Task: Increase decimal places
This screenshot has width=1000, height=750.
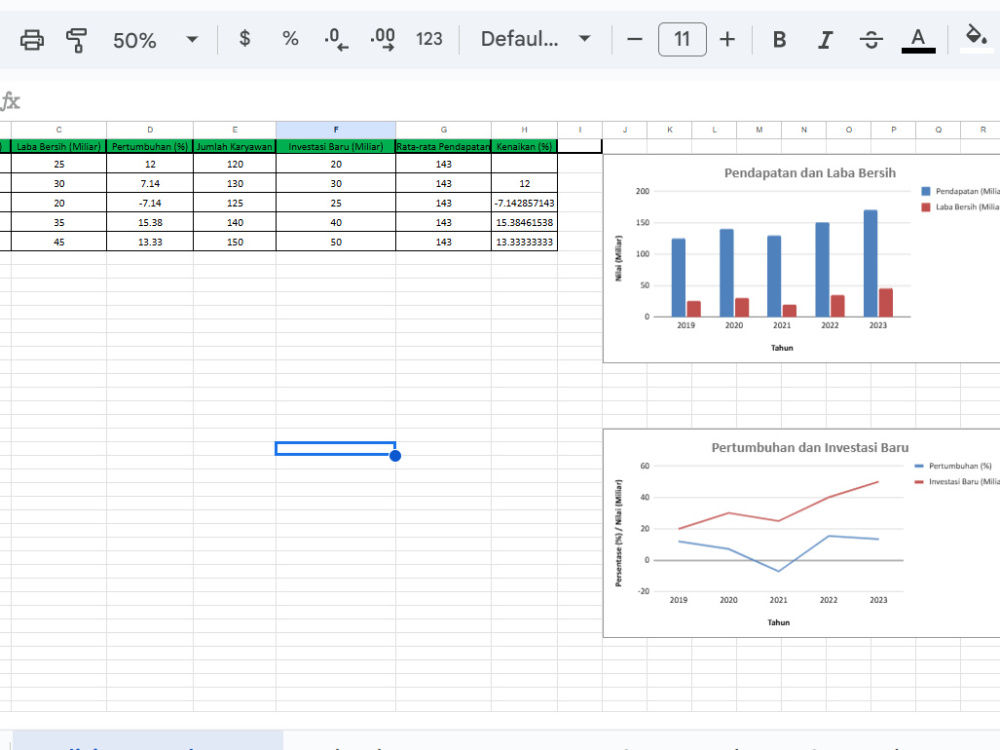Action: click(x=382, y=39)
